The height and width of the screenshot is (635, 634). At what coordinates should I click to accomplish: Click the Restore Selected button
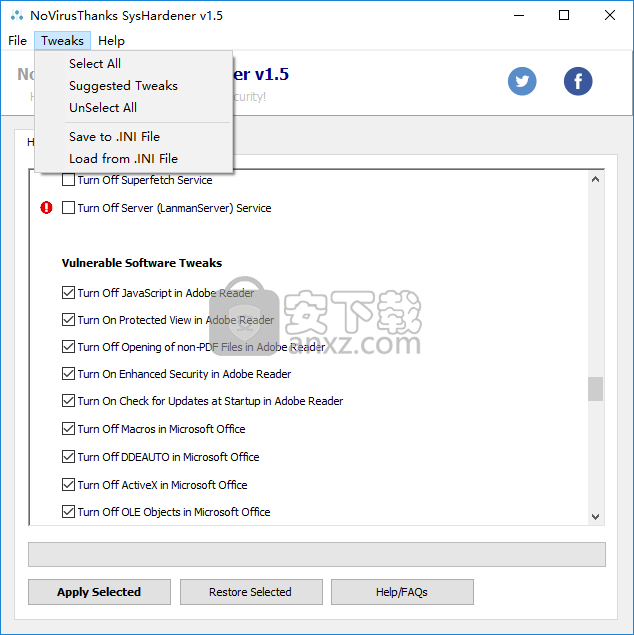tap(251, 592)
